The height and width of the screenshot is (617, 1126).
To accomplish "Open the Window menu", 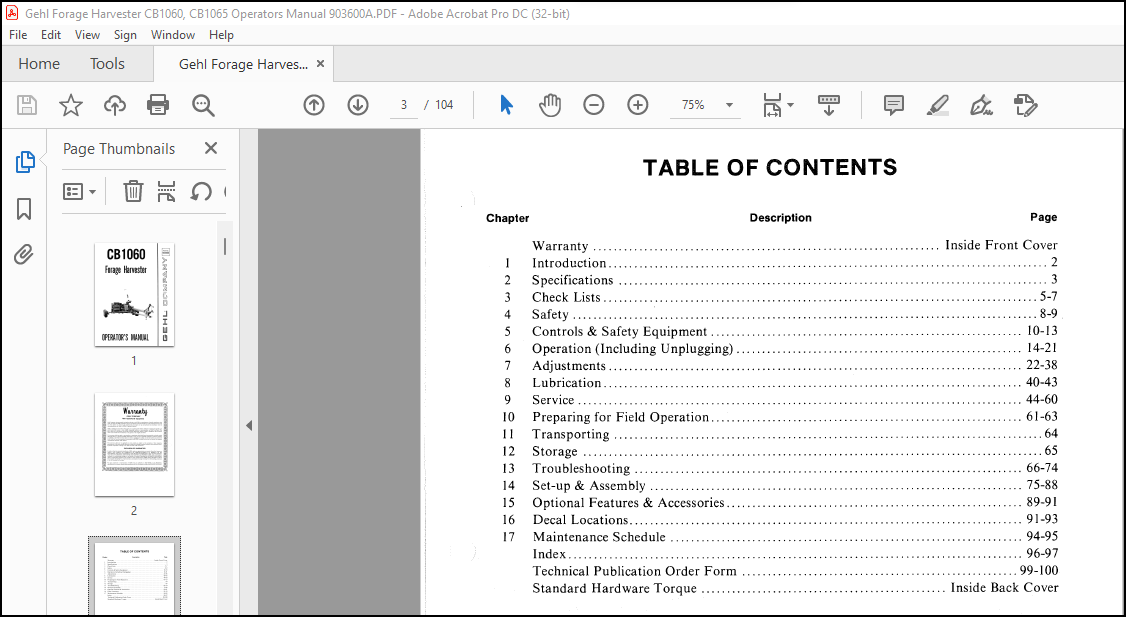I will pyautogui.click(x=172, y=34).
